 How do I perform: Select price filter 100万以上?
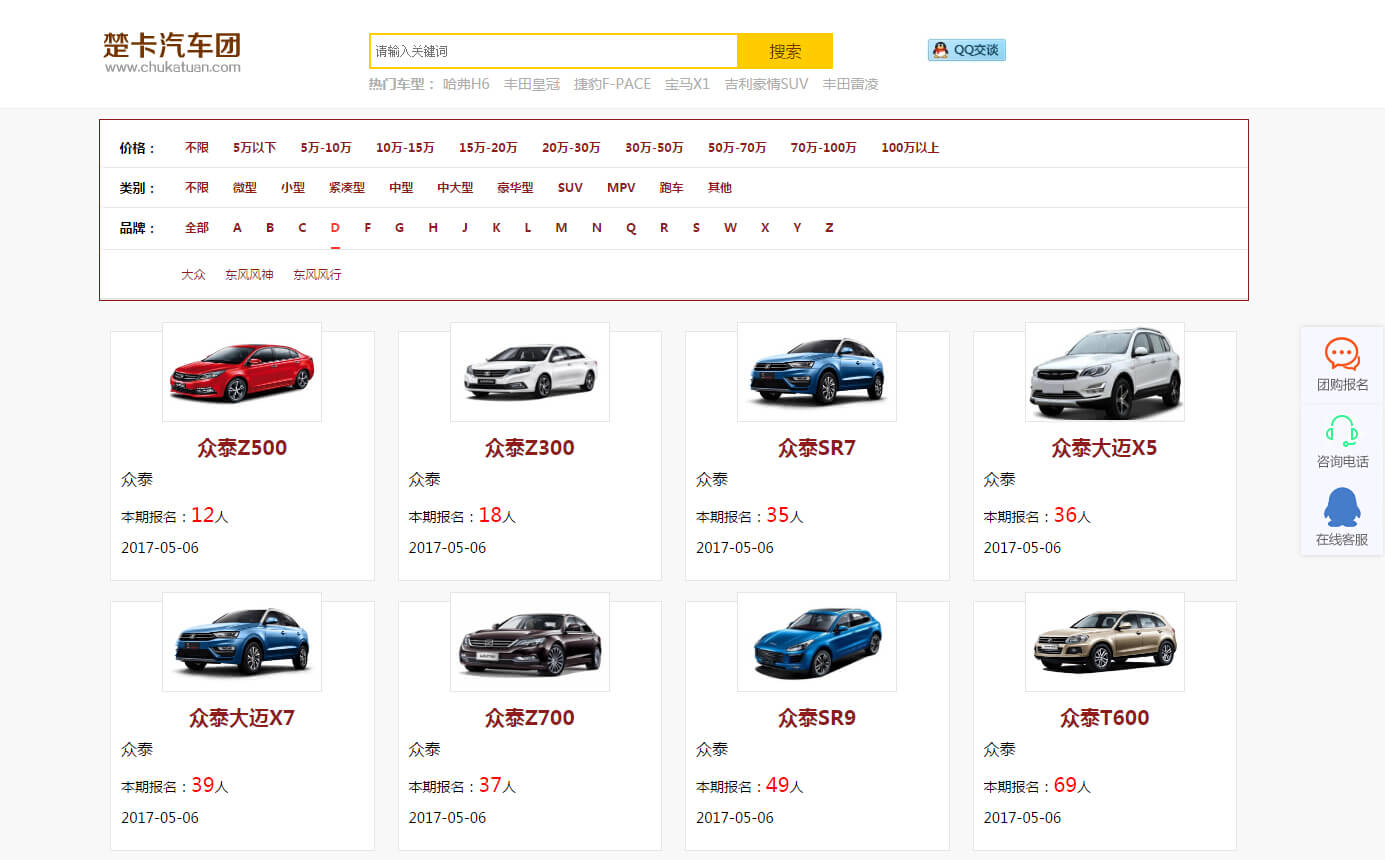tap(910, 148)
